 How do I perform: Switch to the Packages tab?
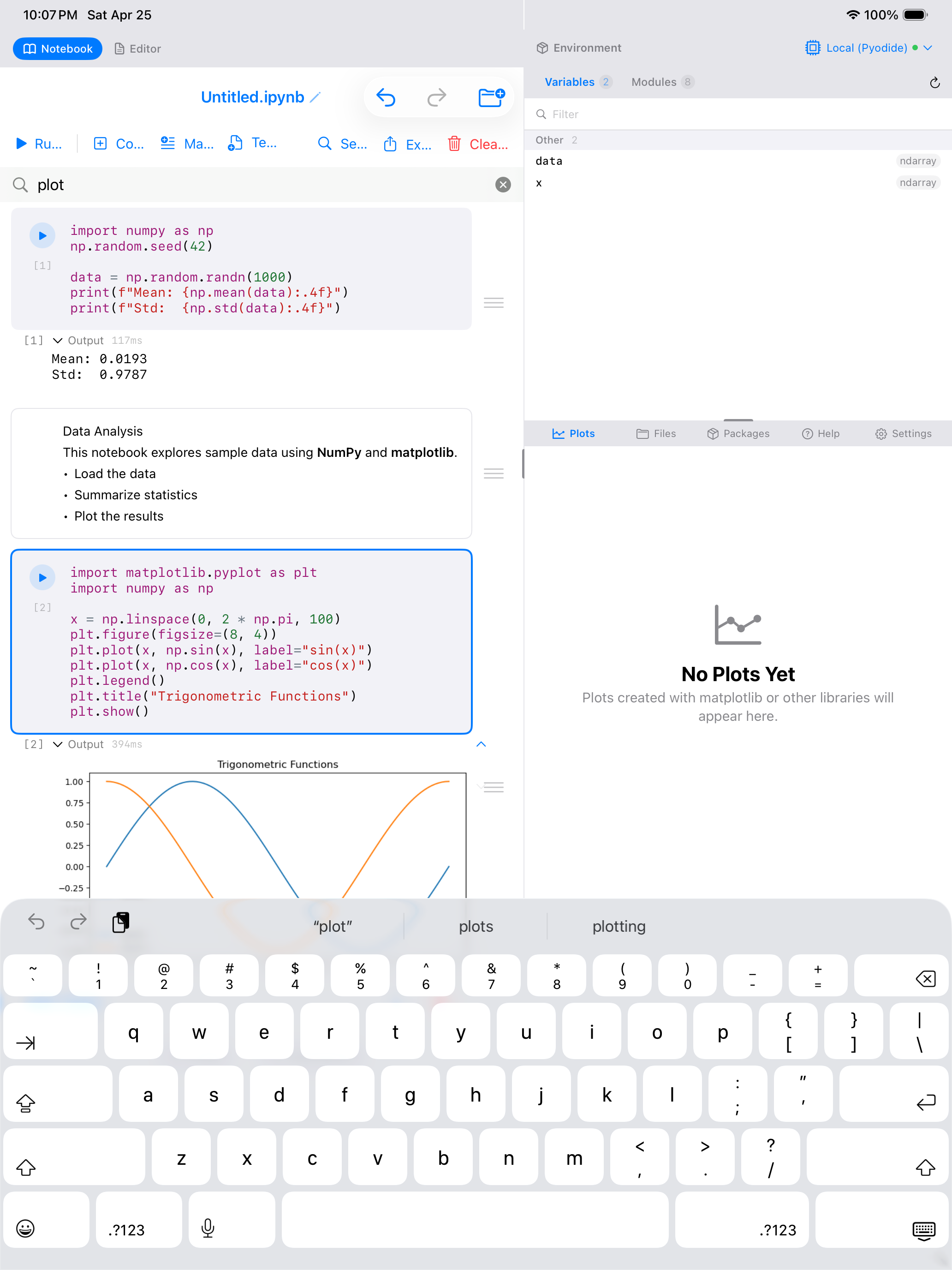738,433
